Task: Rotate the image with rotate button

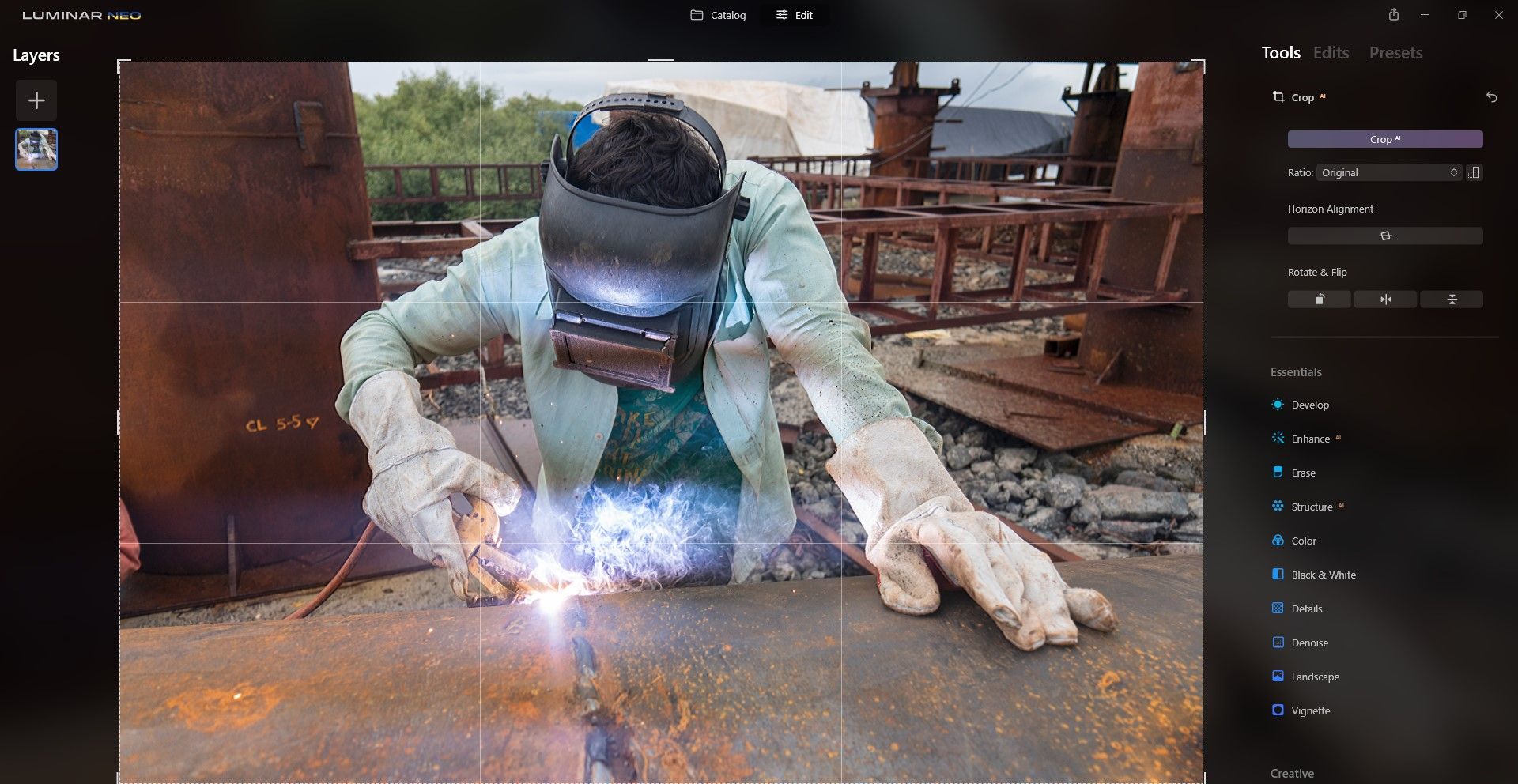Action: click(x=1319, y=300)
